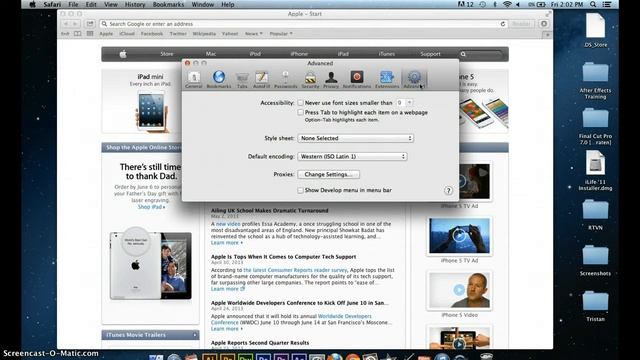Screen dimensions: 640x360
Task: Open the Bookmarks menu in the menu bar
Action: (168, 4)
